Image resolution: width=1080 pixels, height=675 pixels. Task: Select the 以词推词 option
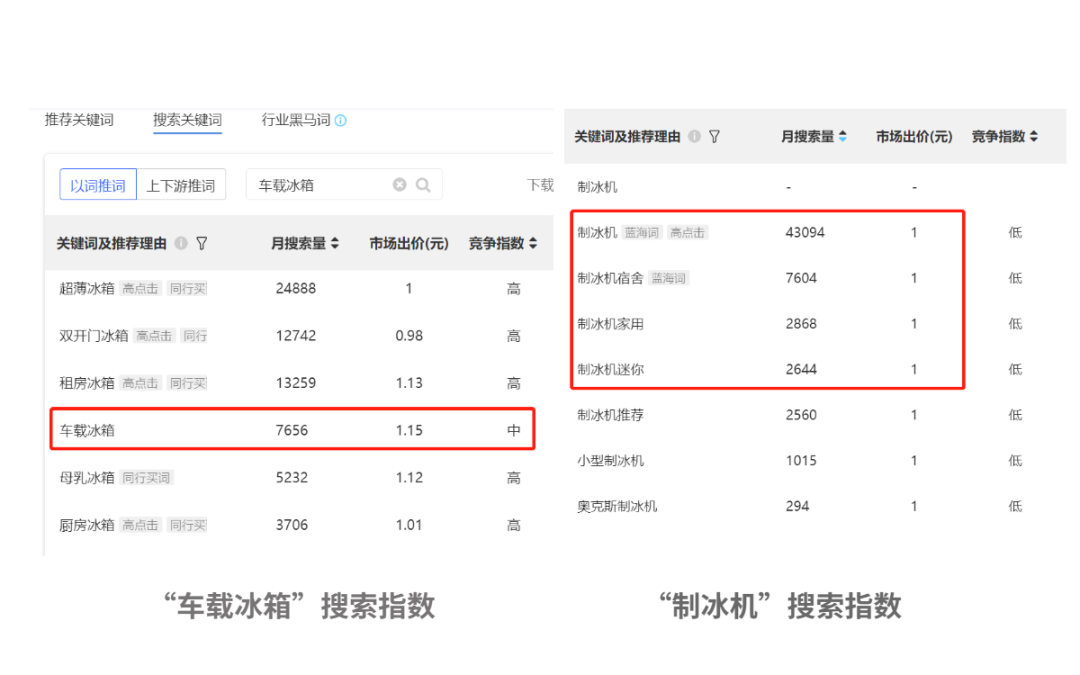pyautogui.click(x=97, y=184)
